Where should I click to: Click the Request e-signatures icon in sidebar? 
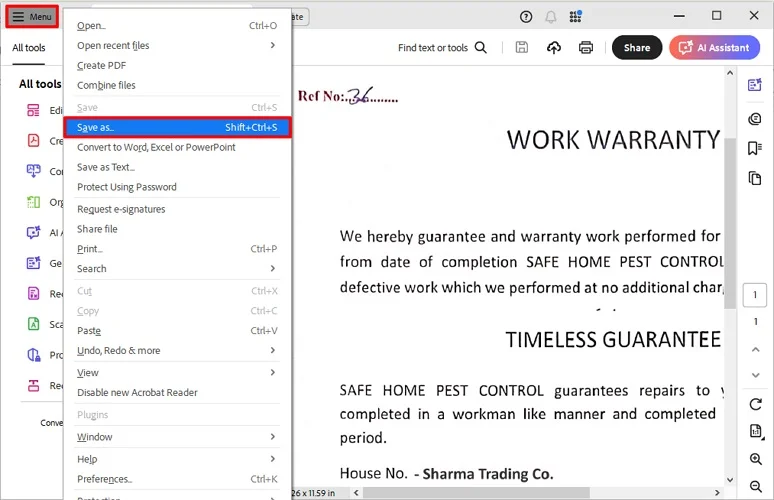[x=33, y=294]
